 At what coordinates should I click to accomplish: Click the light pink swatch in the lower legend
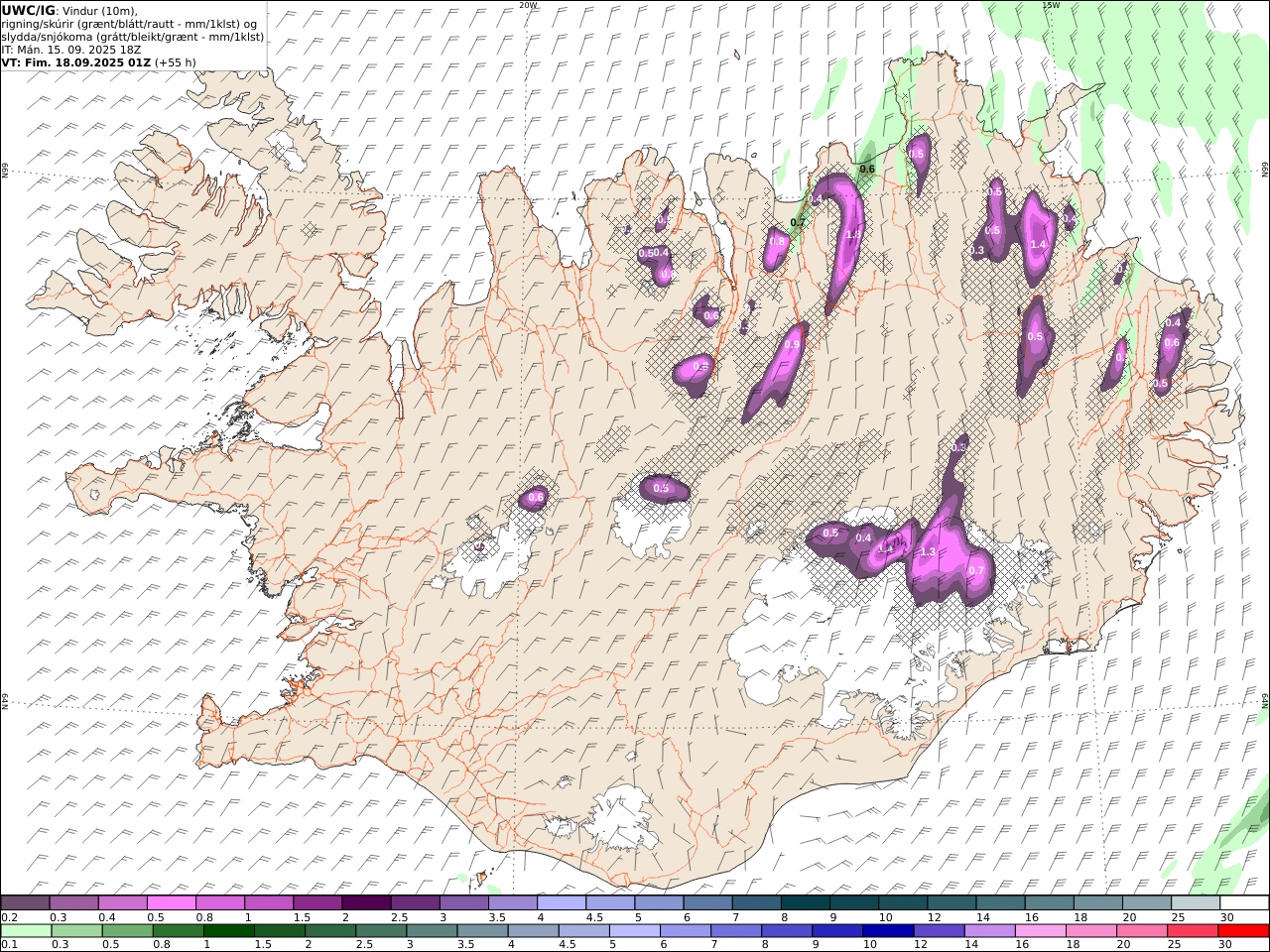(1041, 931)
